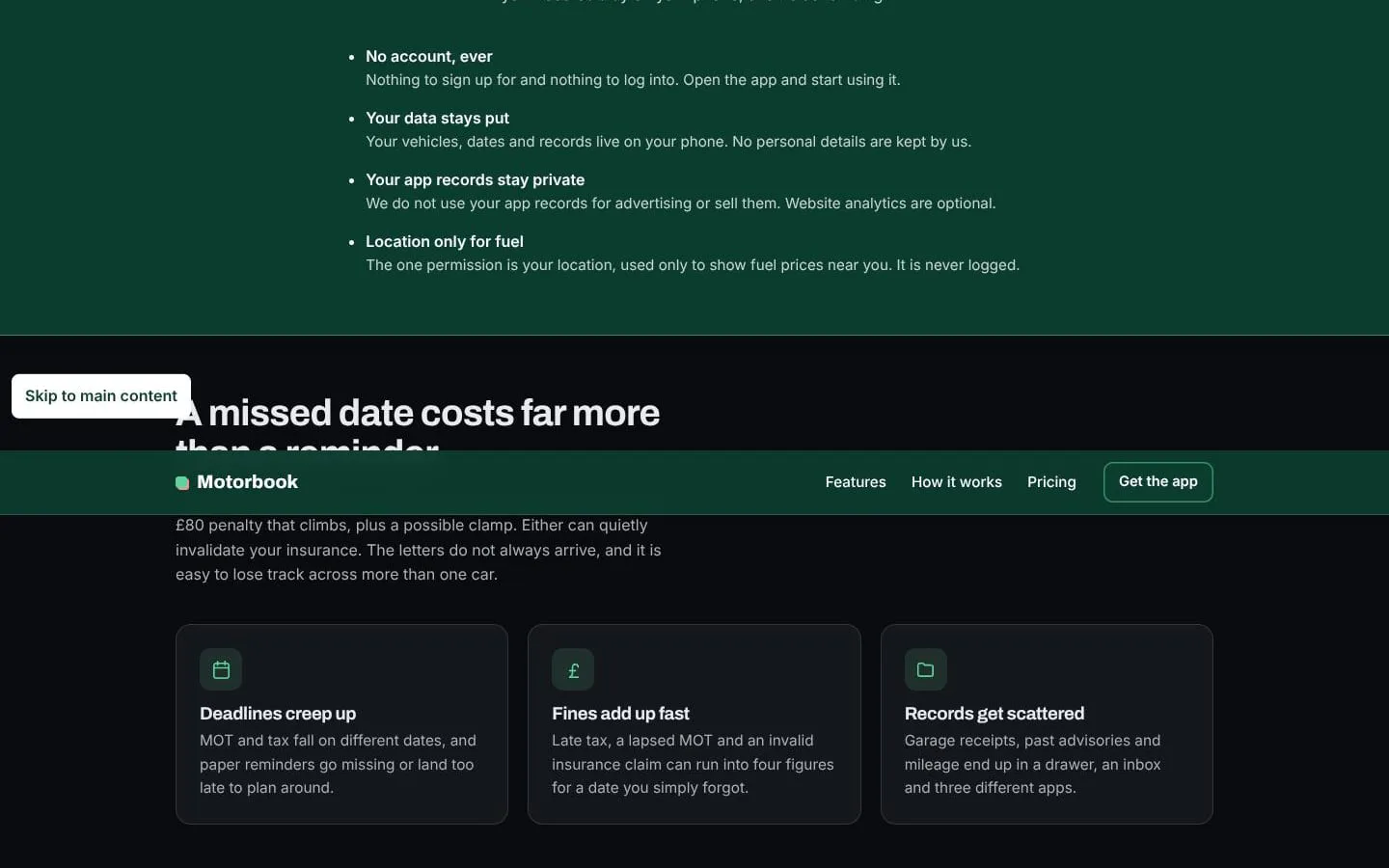The width and height of the screenshot is (1389, 868).
Task: Click the Motorbook green logo square
Action: (x=182, y=483)
